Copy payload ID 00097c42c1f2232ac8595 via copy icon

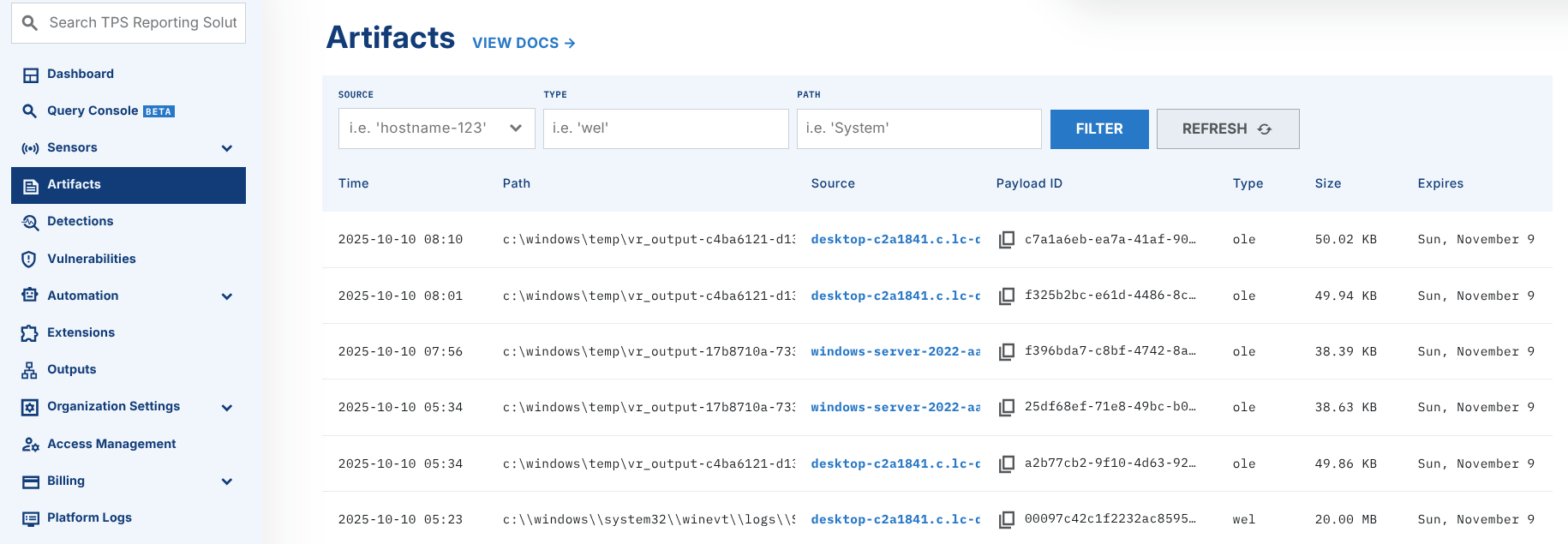point(1007,520)
